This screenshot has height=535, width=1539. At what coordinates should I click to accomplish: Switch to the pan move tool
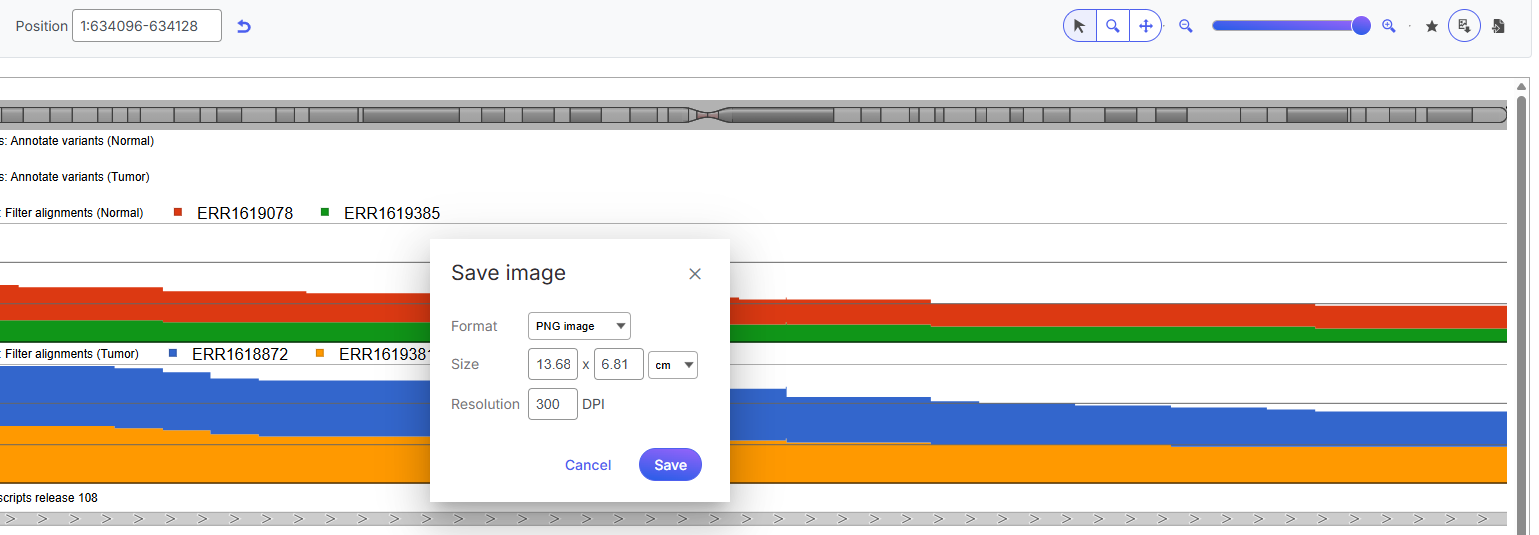pos(1146,26)
